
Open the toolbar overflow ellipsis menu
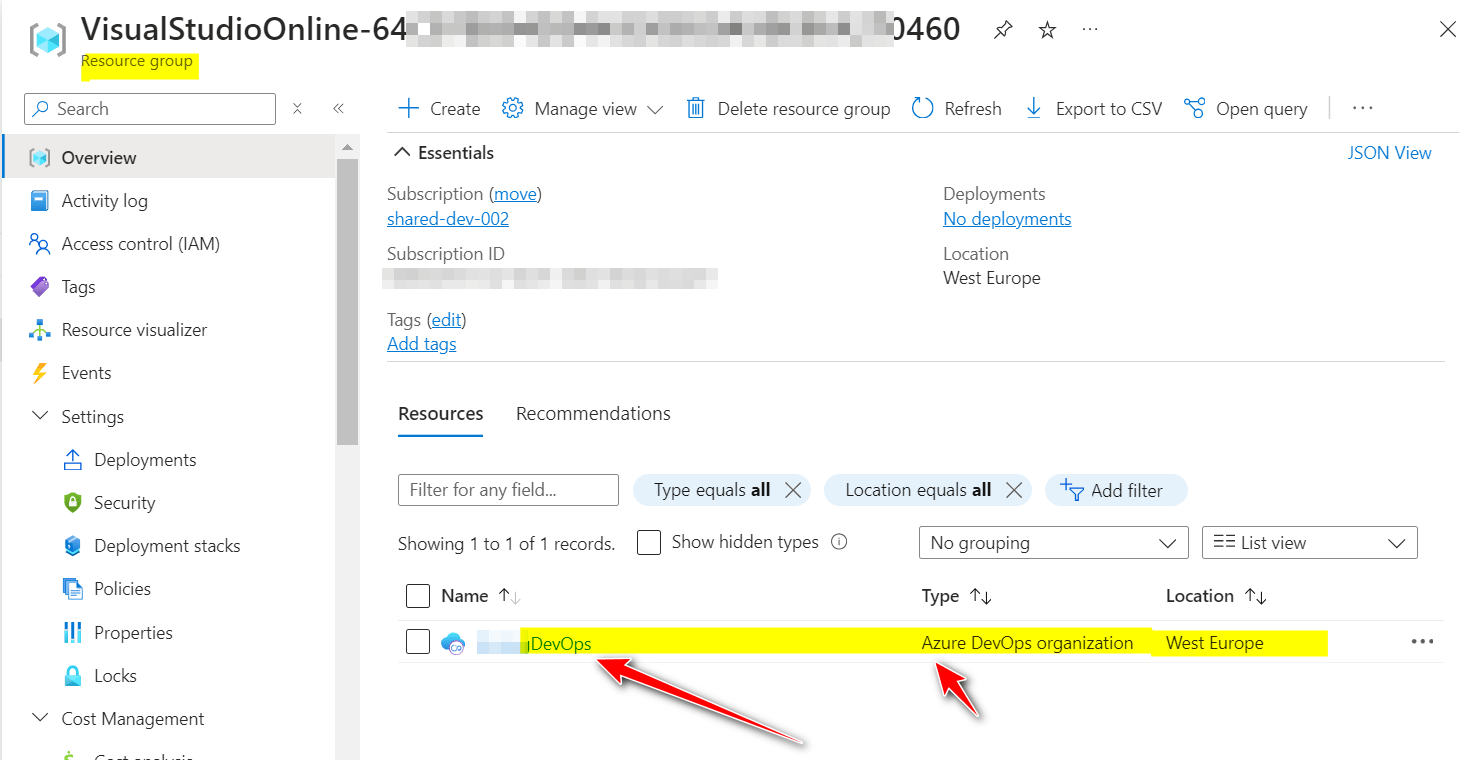pyautogui.click(x=1362, y=108)
